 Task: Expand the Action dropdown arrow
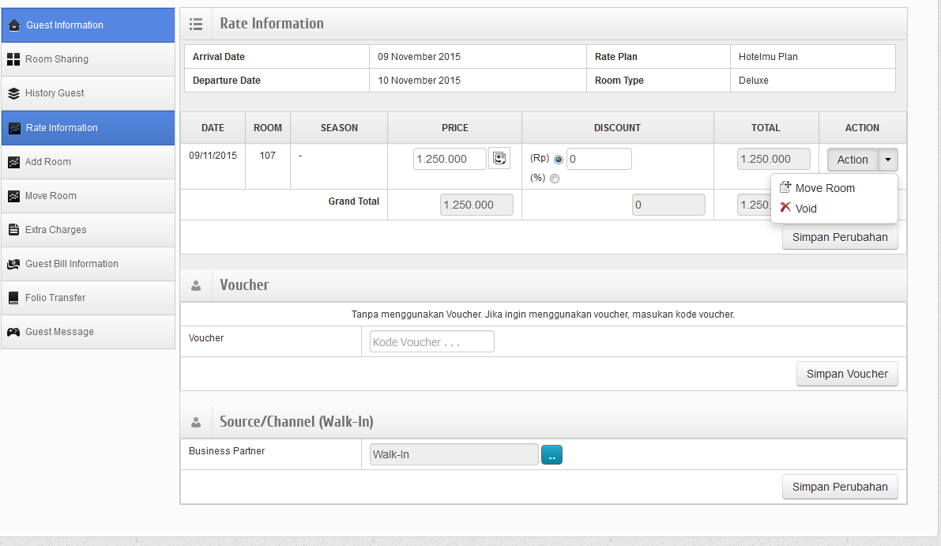(888, 160)
